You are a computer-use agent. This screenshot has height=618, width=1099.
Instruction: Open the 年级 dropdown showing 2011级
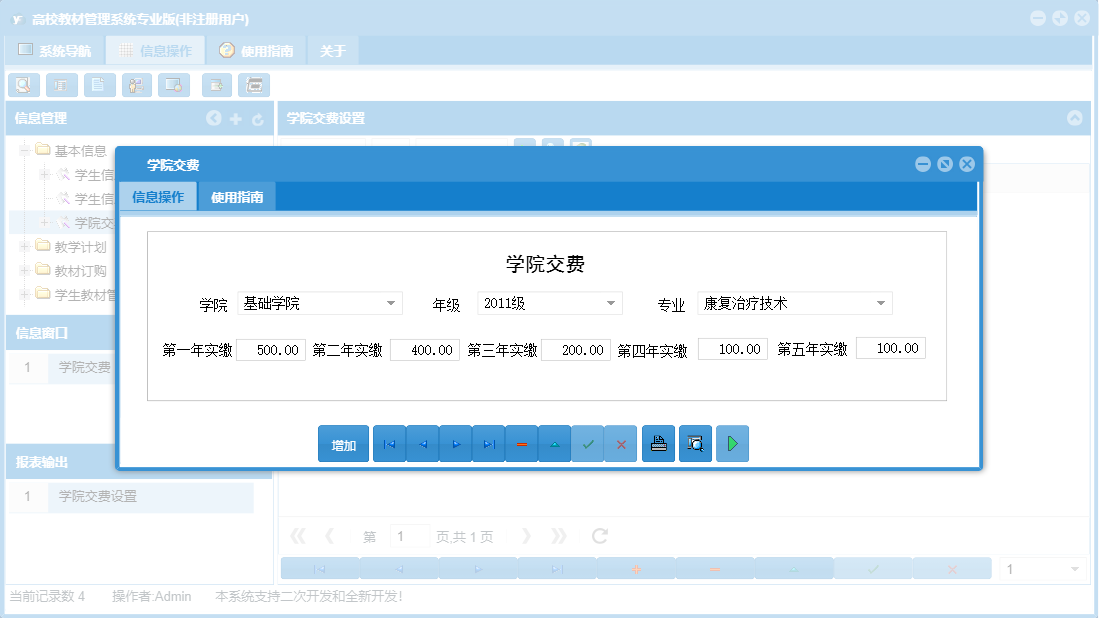609,302
